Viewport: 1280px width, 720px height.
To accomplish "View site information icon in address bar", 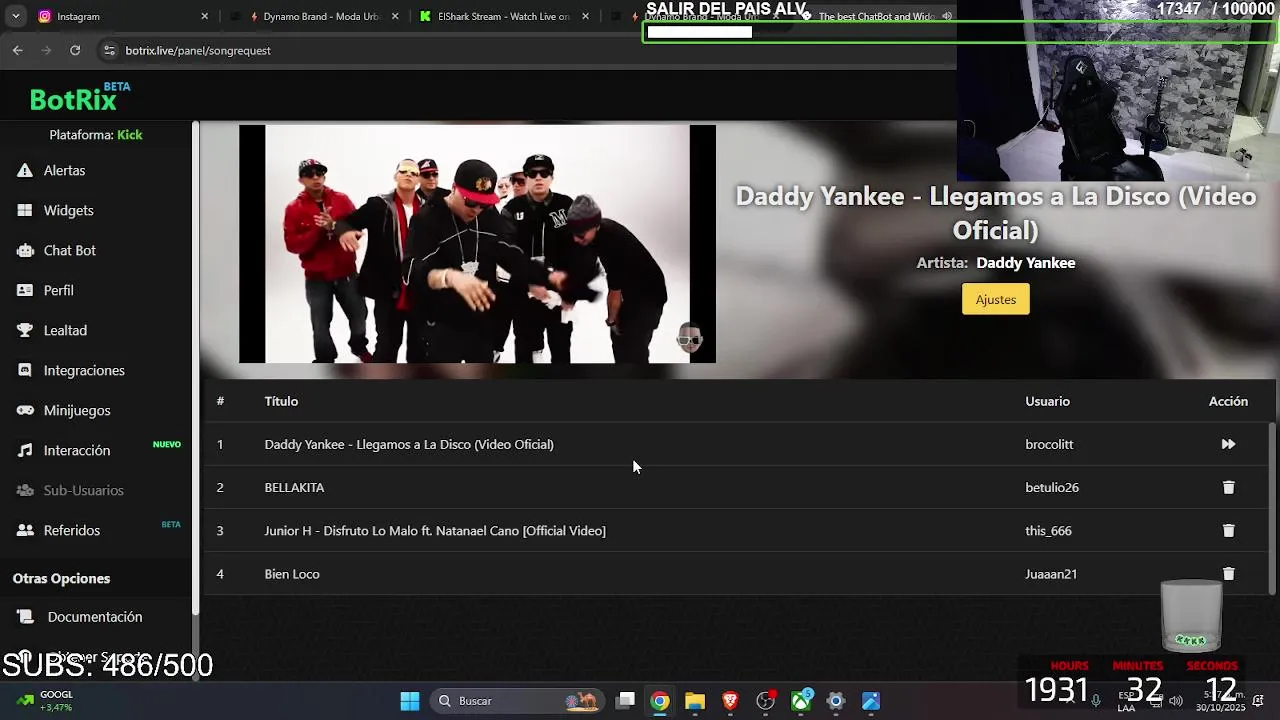I will pyautogui.click(x=109, y=50).
